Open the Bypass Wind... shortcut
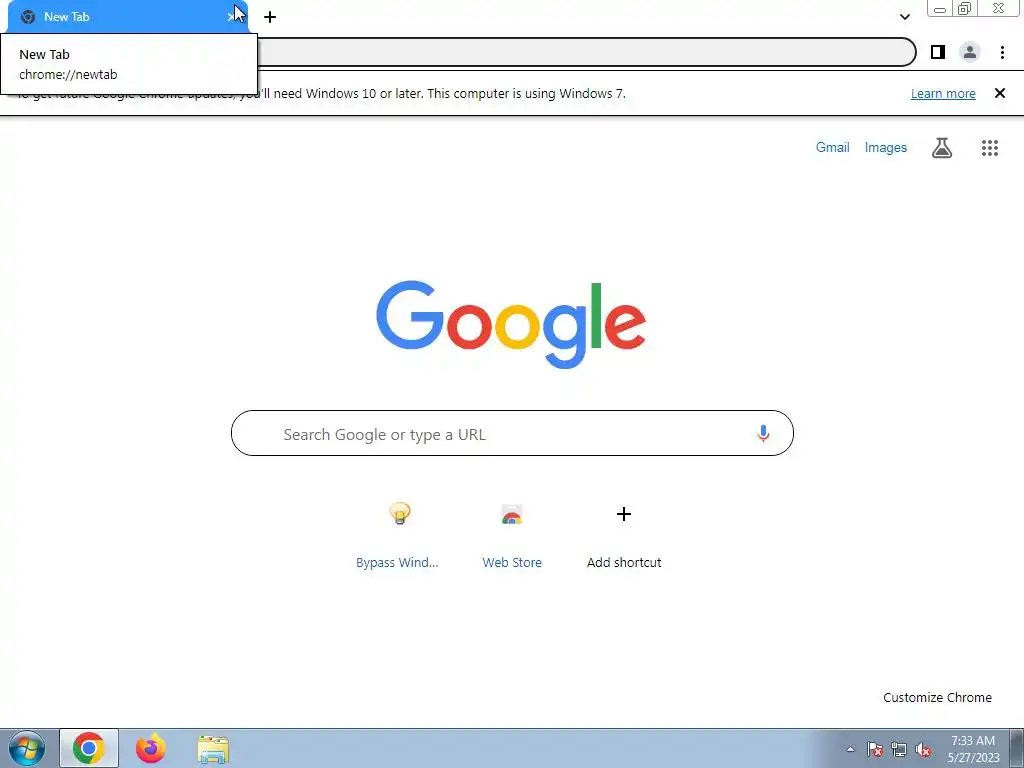The height and width of the screenshot is (768, 1024). click(398, 534)
